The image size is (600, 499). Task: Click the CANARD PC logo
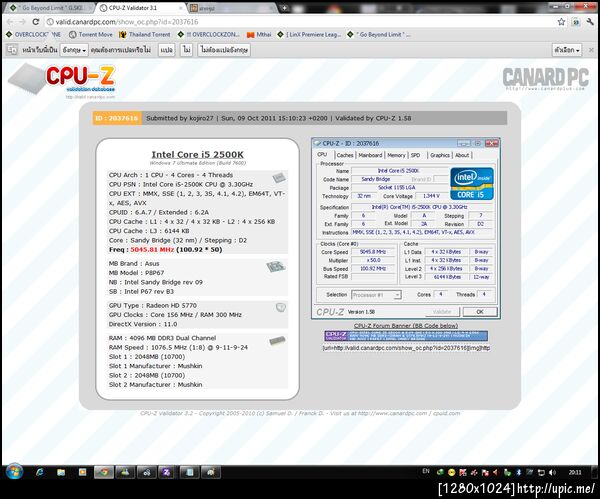(545, 78)
